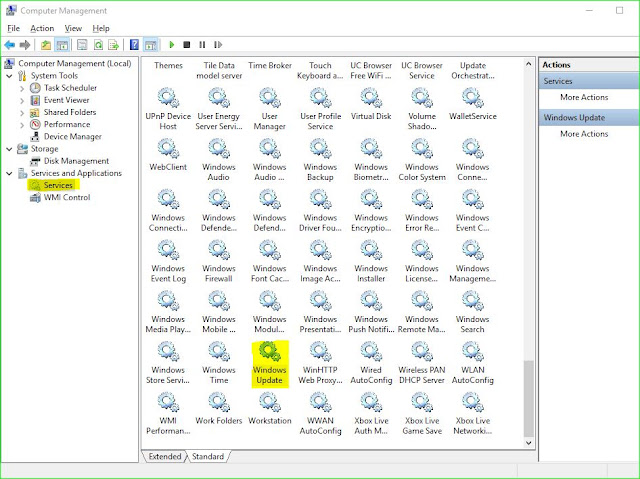Click the scroll up arrow of services list
The width and height of the screenshot is (640, 479).
[x=529, y=64]
